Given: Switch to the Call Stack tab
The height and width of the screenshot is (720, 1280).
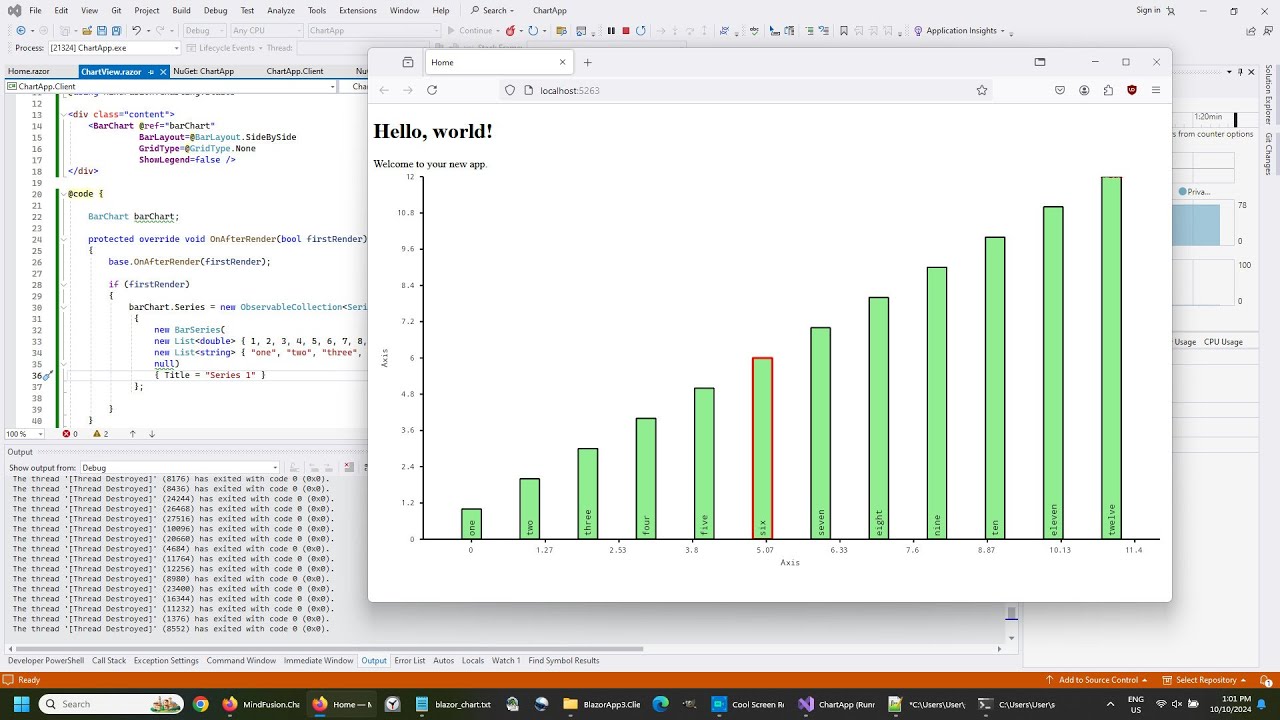Looking at the screenshot, I should (109, 661).
